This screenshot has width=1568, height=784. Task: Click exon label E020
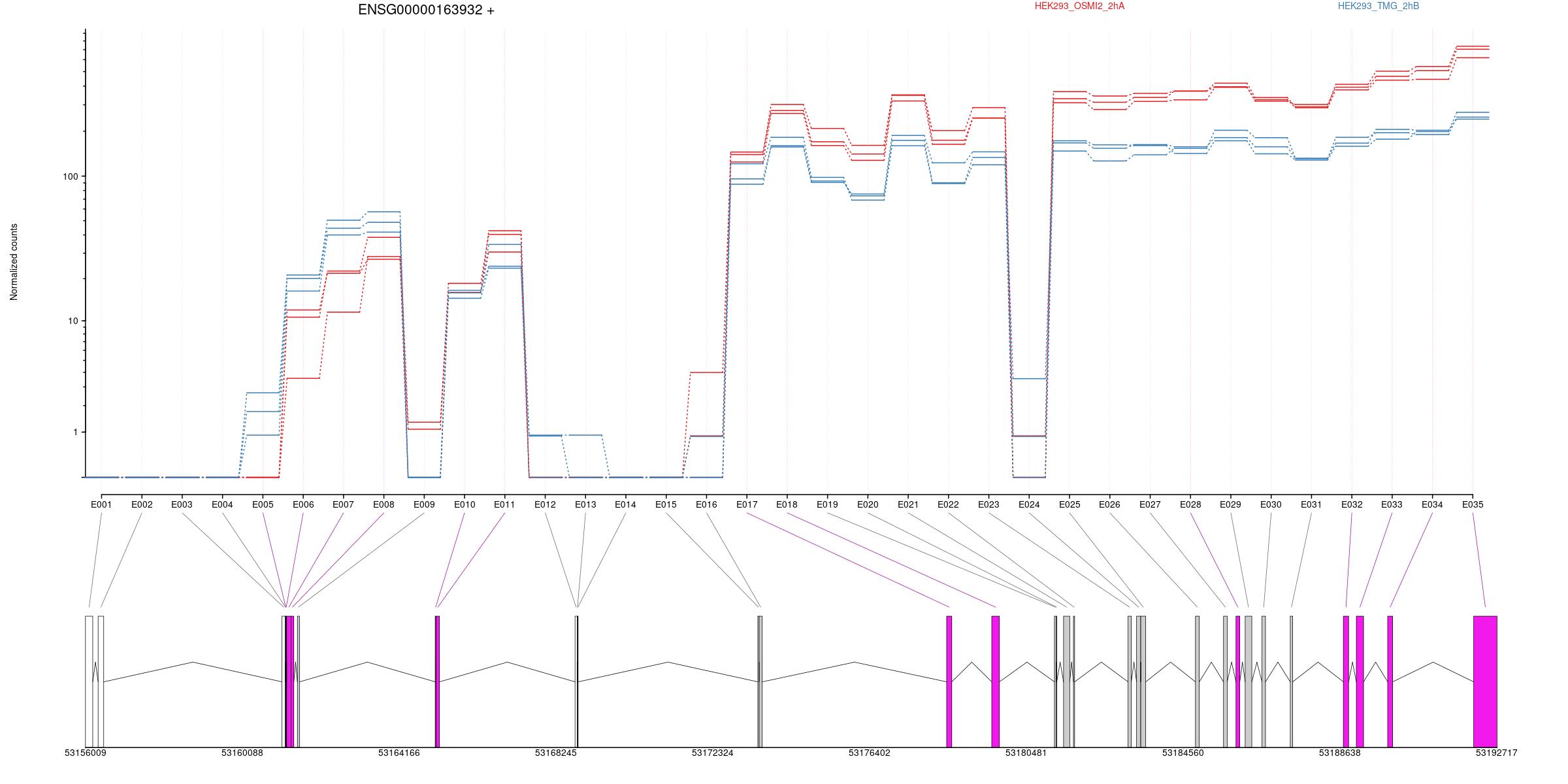point(868,504)
